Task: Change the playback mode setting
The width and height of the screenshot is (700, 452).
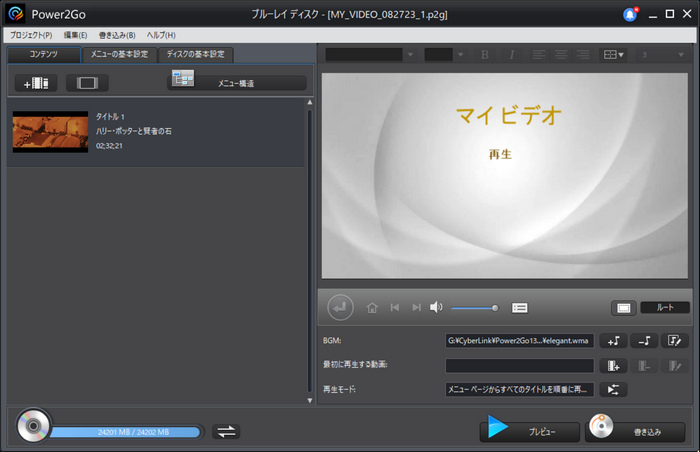Action: pyautogui.click(x=613, y=389)
